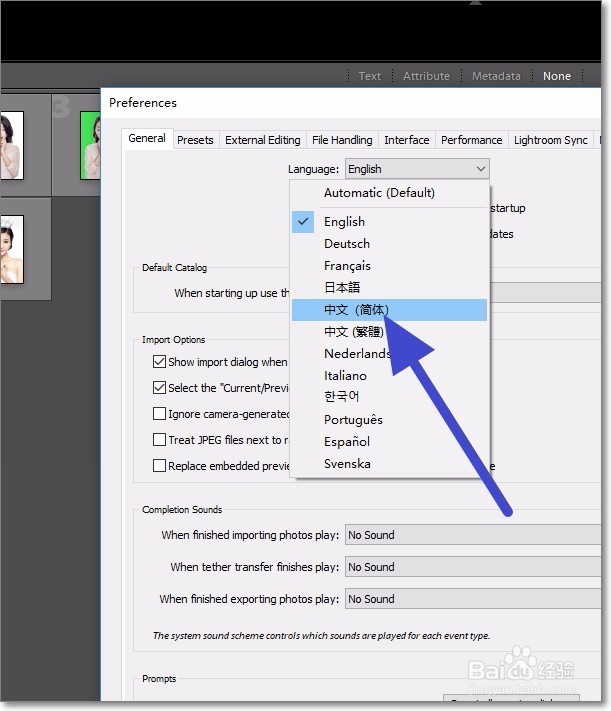Screen dimensions: 611x711
Task: Select top-left portrait thumbnail in grid
Action: coord(12,145)
